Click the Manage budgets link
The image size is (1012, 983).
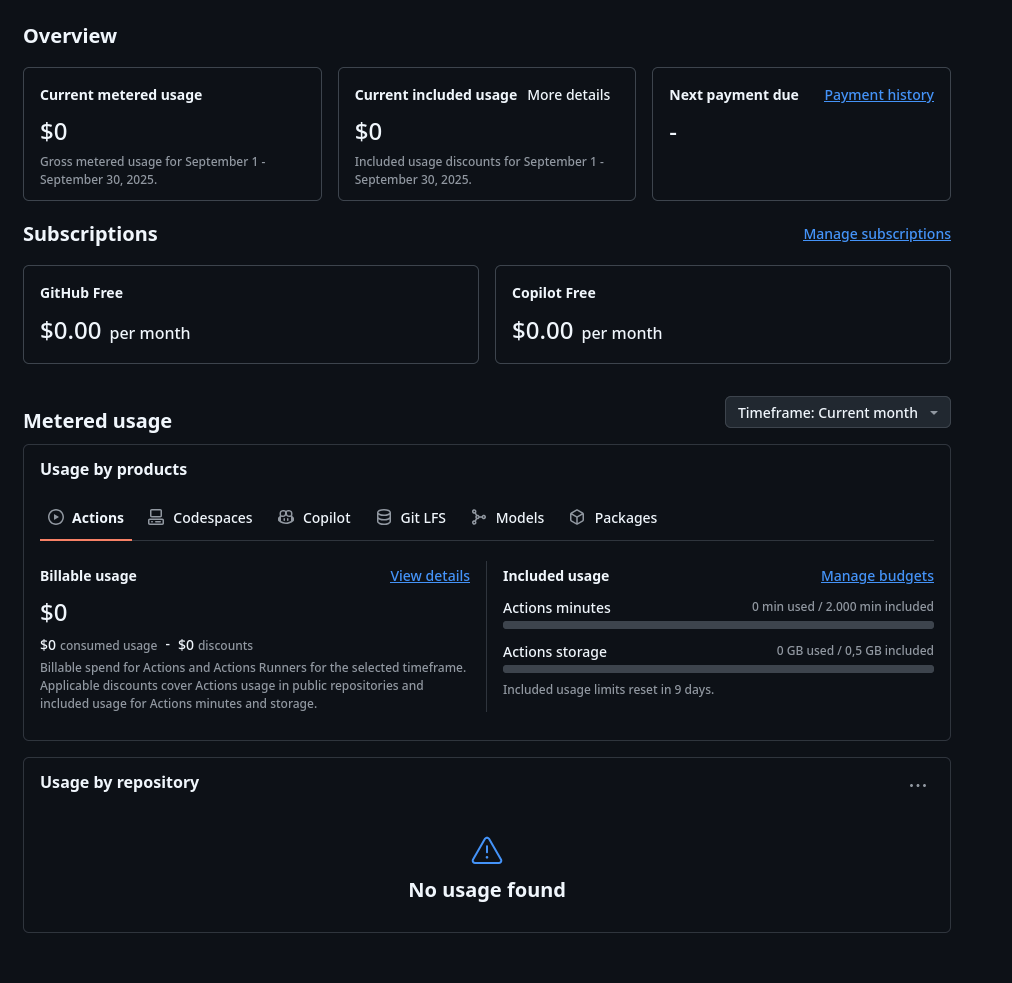coord(877,576)
